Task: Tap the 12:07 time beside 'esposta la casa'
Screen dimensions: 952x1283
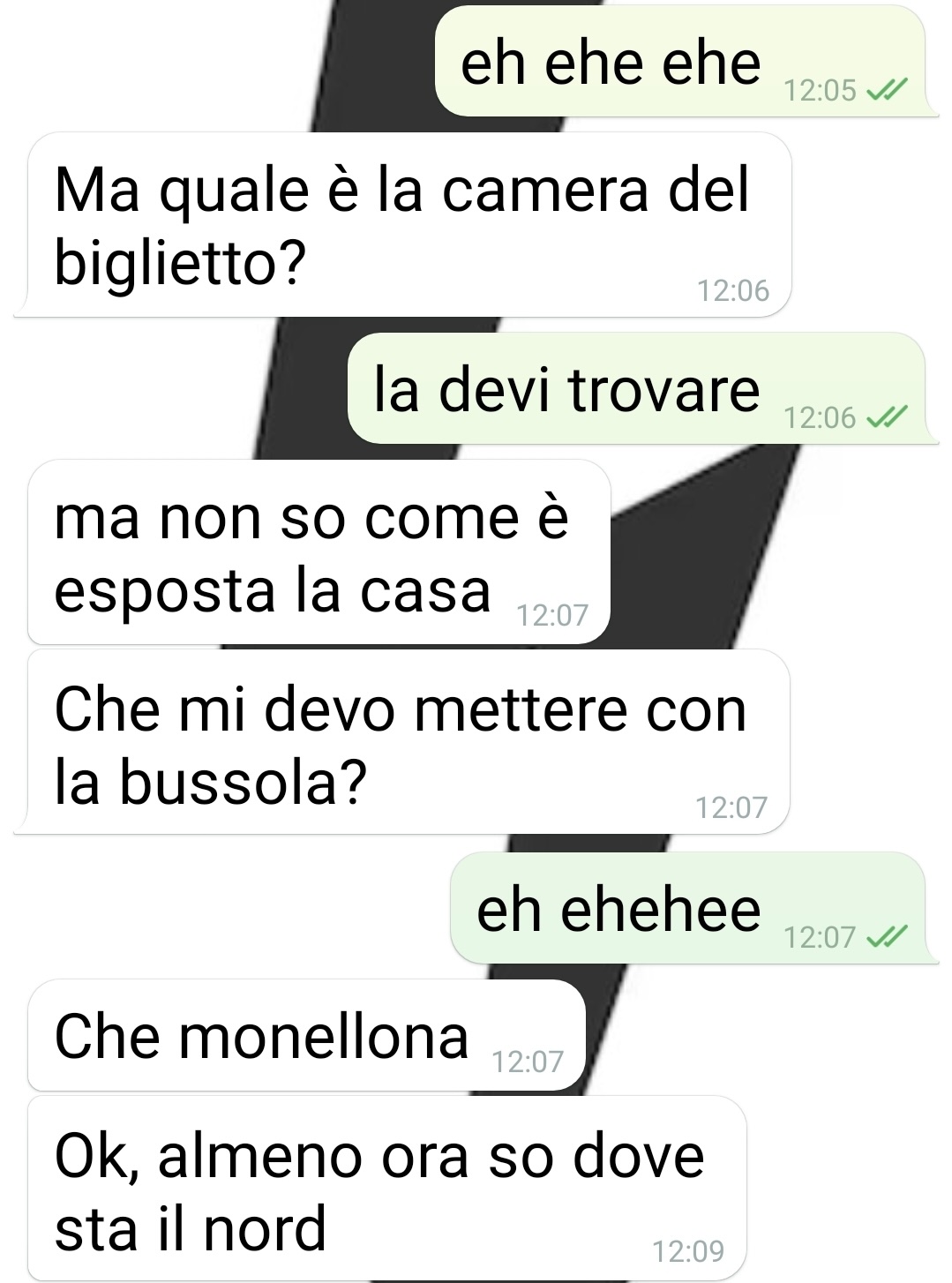Action: point(552,615)
